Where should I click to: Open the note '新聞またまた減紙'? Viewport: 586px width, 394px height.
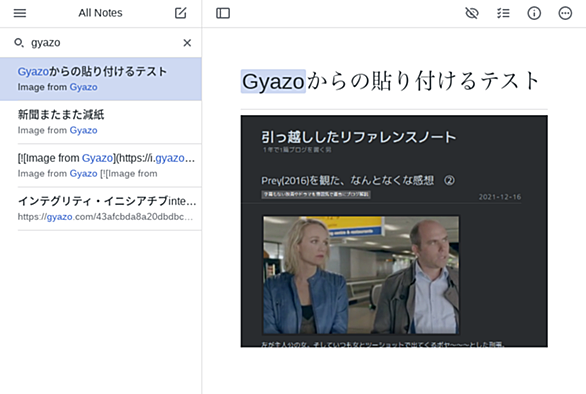click(x=101, y=122)
